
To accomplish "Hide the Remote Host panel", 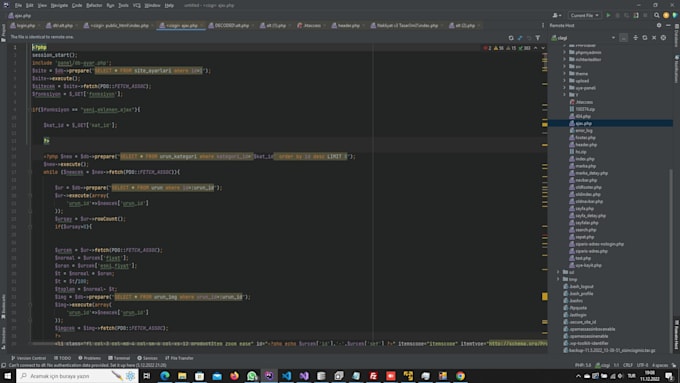I will pos(668,26).
